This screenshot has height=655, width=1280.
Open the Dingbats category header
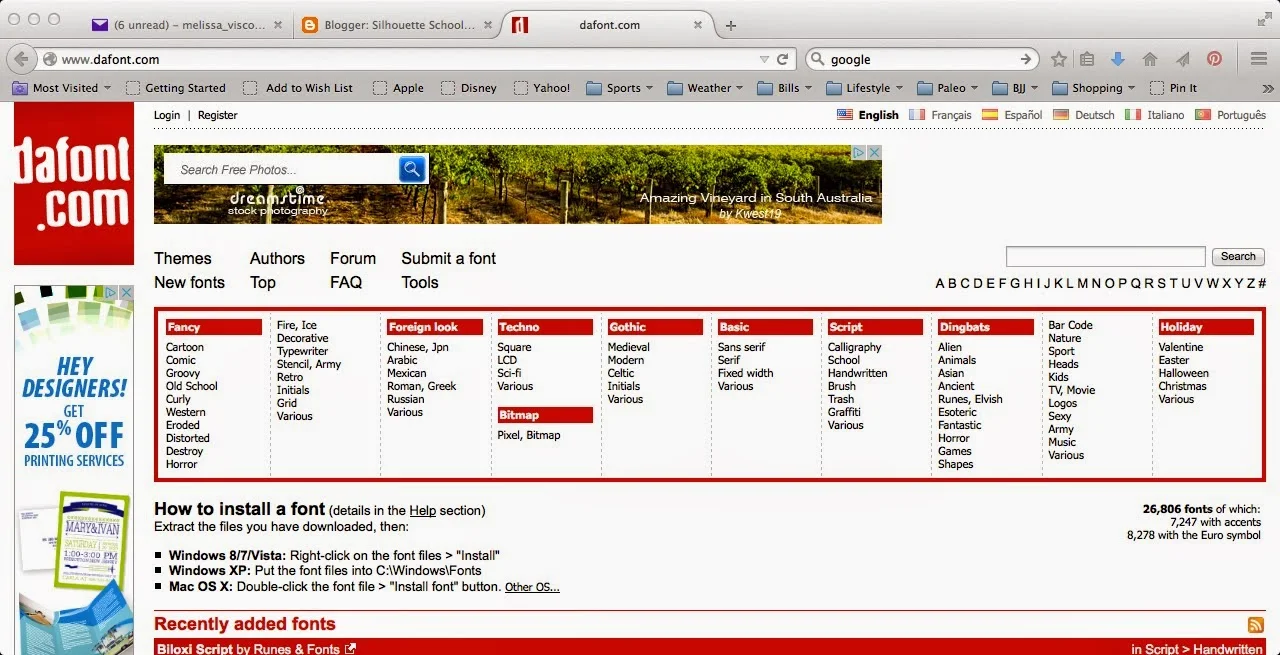[x=985, y=327]
